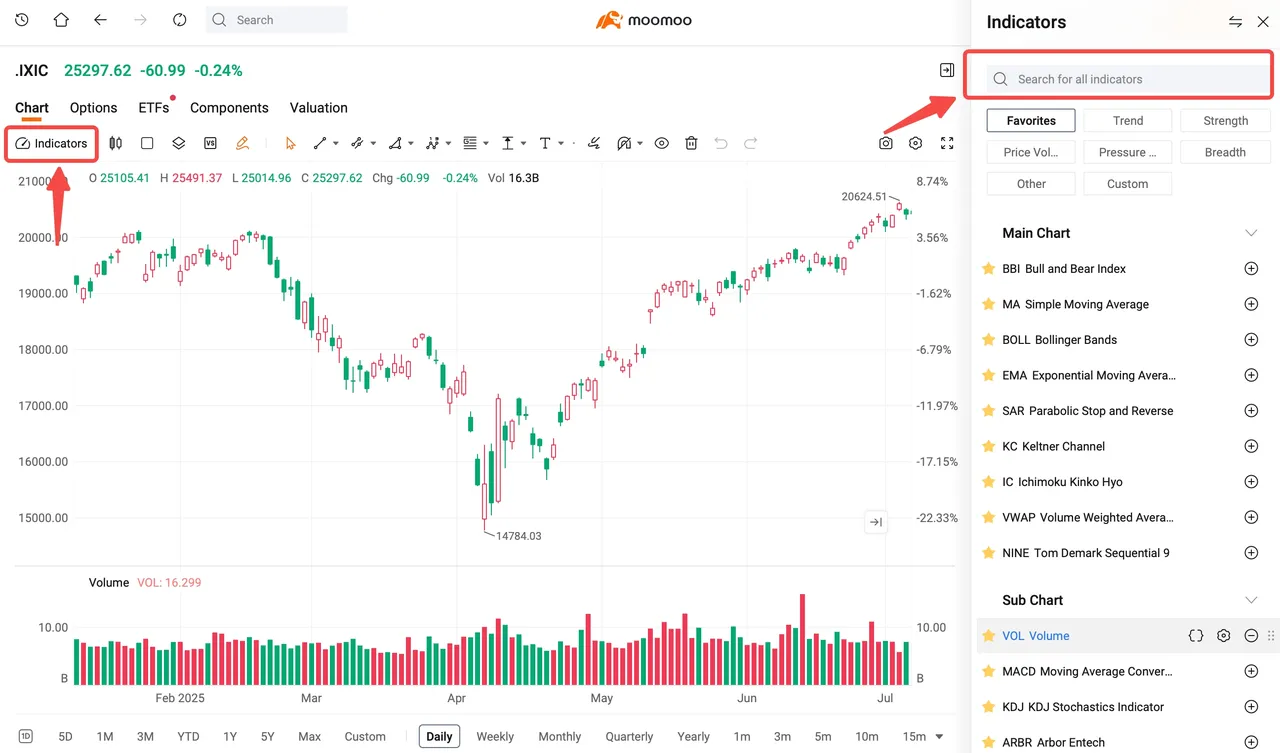The height and width of the screenshot is (753, 1280).
Task: Select the Custom indicator category
Action: tap(1128, 184)
